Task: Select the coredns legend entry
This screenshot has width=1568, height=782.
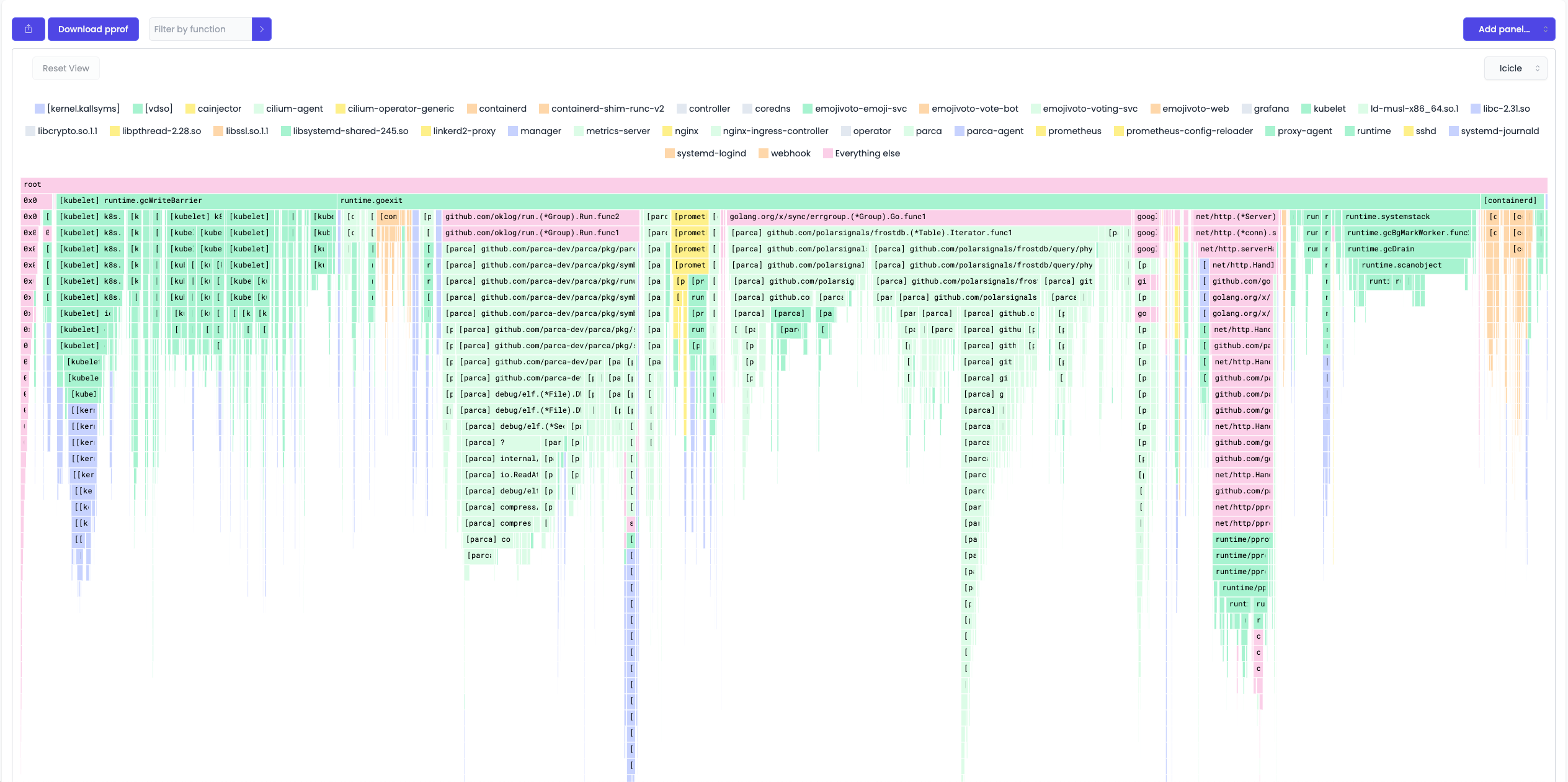Action: [x=767, y=109]
